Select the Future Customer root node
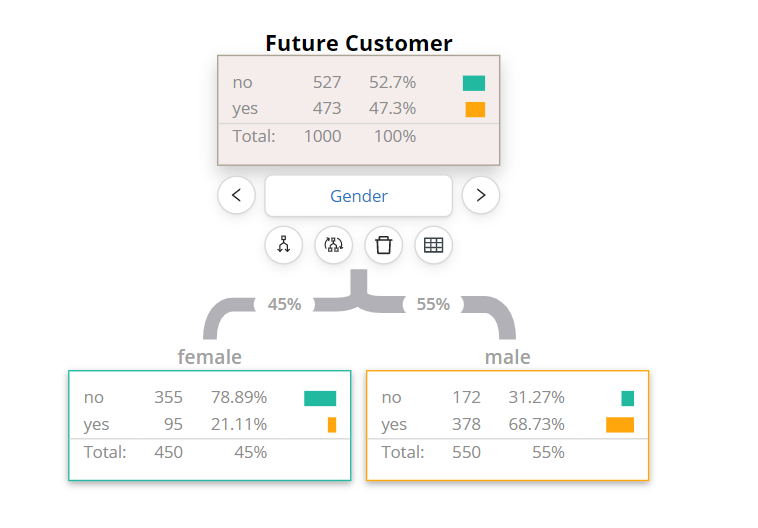Screen dimensions: 758x528 [358, 110]
